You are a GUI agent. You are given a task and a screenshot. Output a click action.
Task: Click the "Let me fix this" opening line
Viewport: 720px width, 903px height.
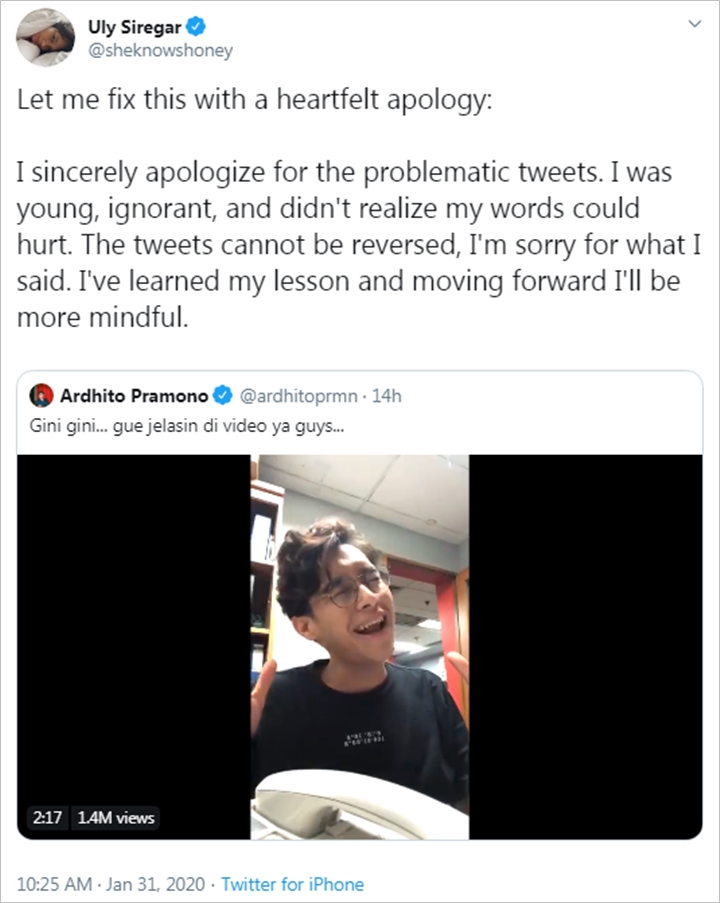point(255,104)
